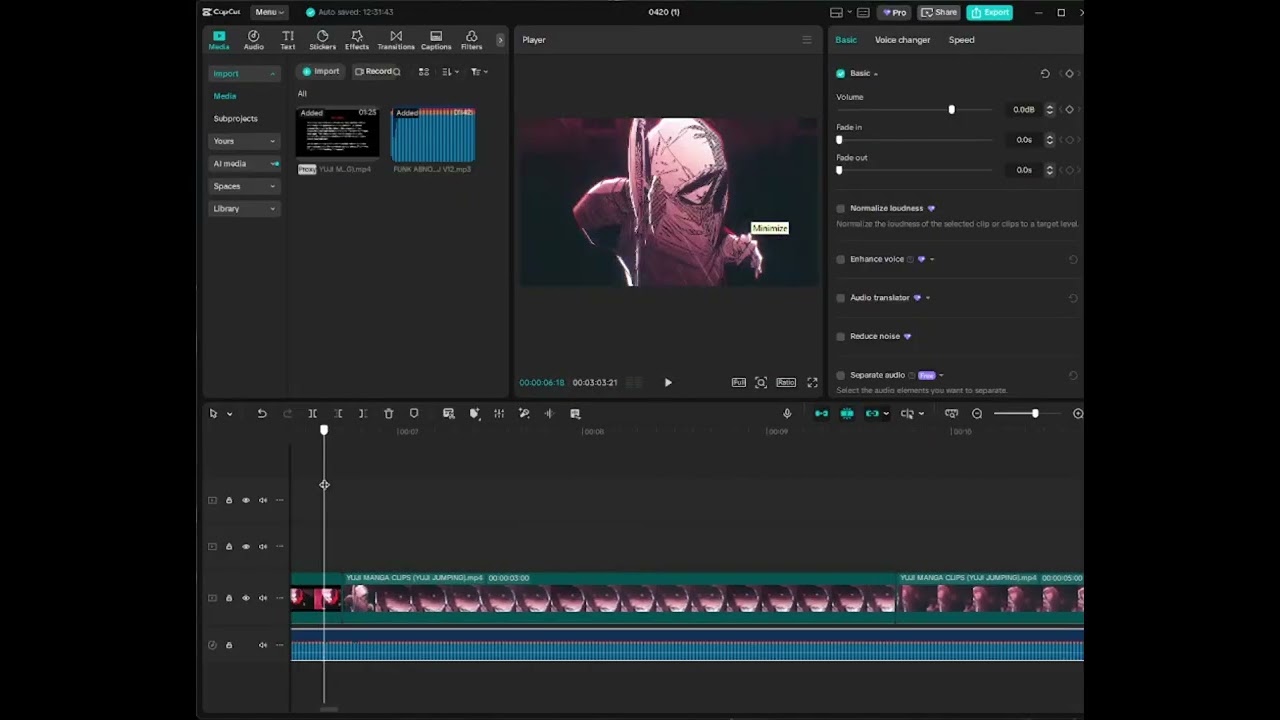Select Media in the import sidebar
This screenshot has height=720, width=1280.
[225, 96]
